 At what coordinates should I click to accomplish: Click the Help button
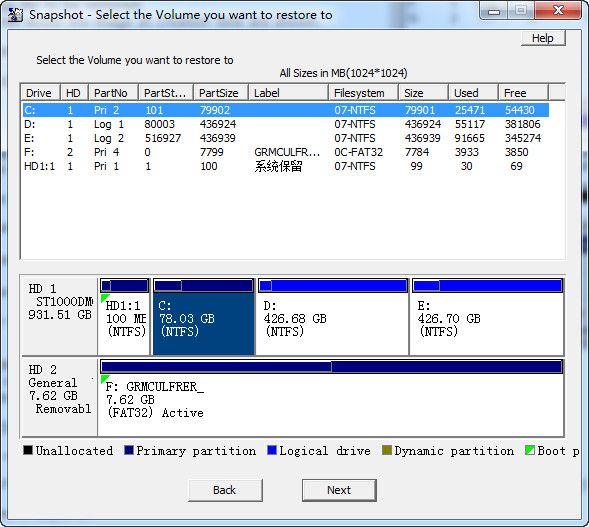click(543, 38)
